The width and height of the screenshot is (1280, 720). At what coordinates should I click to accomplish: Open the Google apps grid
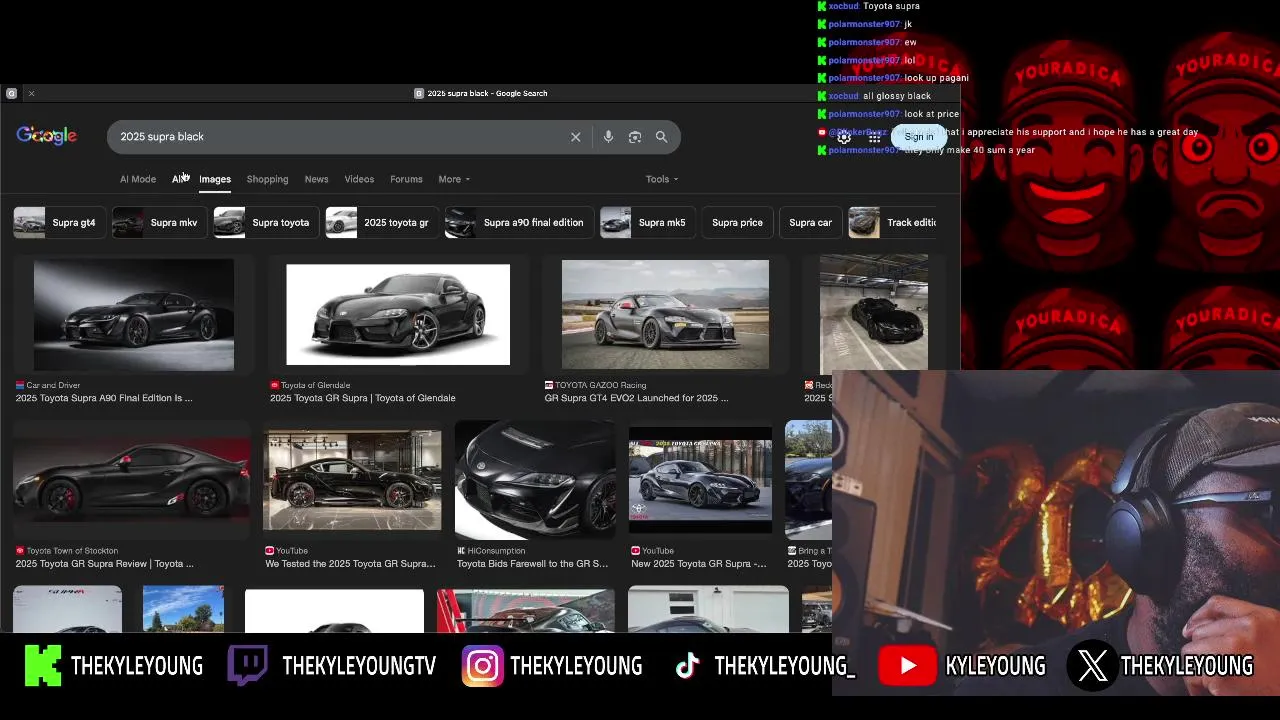click(874, 137)
